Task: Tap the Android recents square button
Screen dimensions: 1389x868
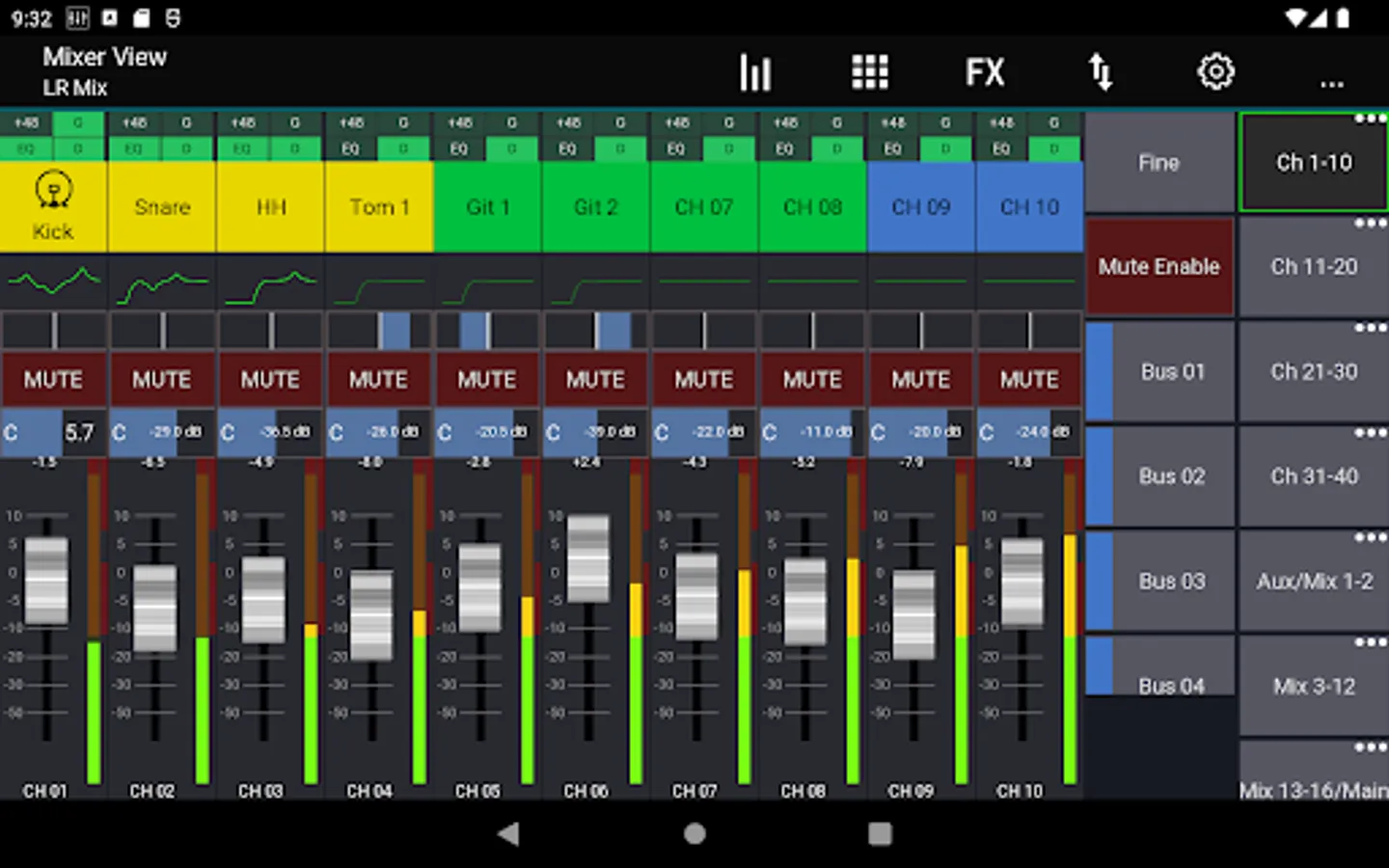Action: [880, 834]
